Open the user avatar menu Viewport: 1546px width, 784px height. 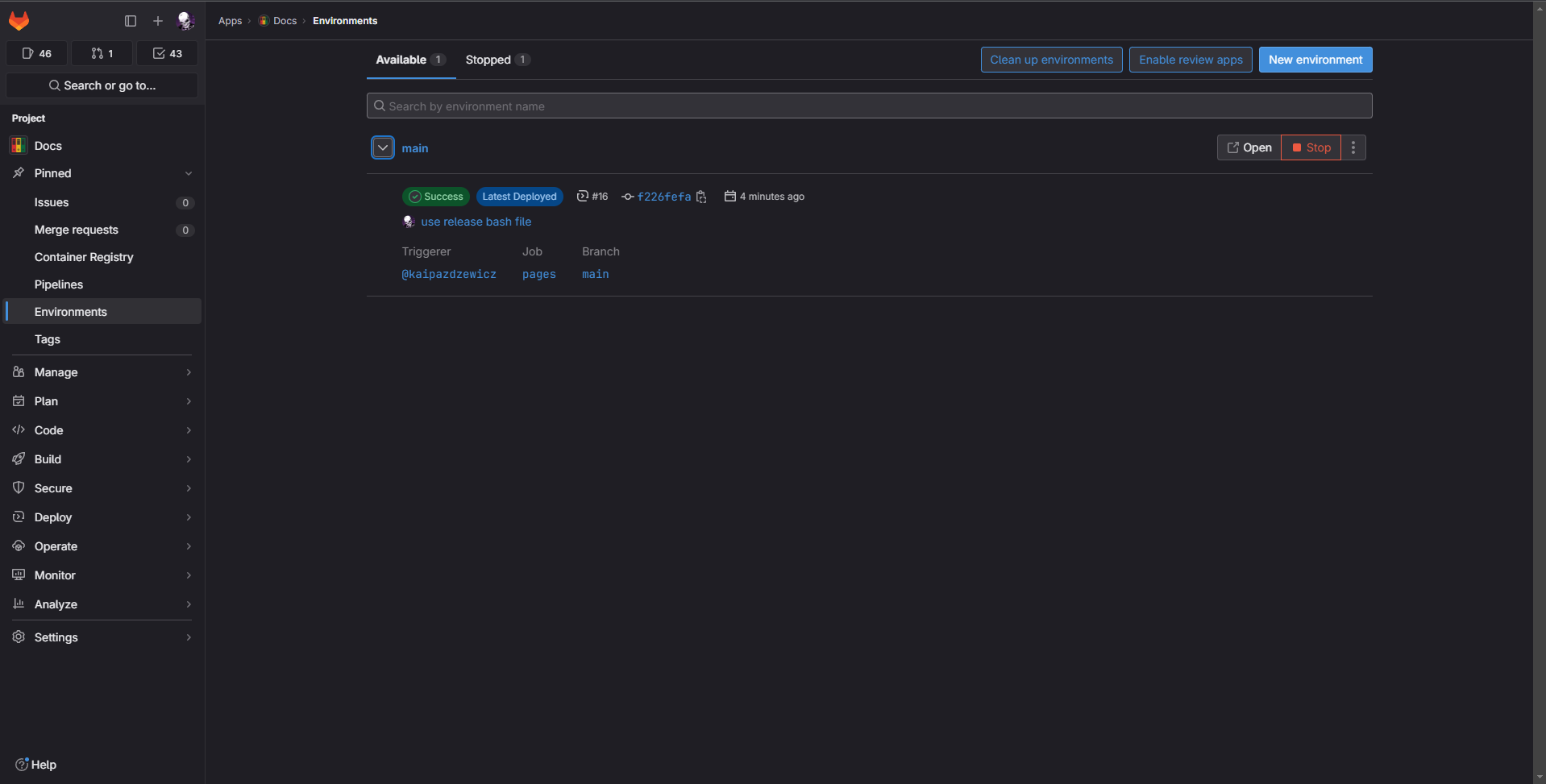click(x=185, y=21)
